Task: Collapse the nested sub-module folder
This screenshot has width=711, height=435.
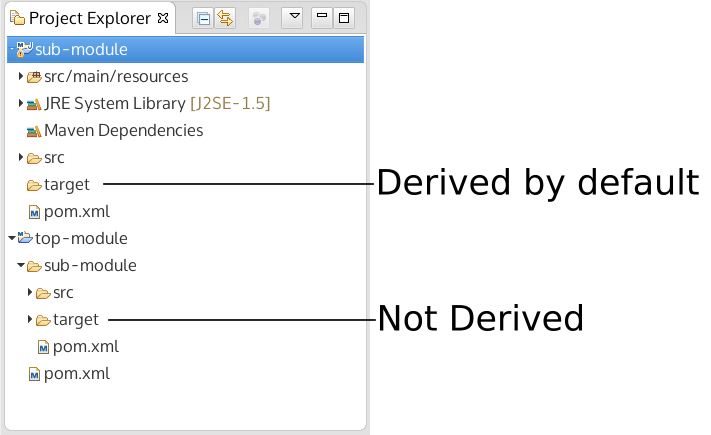Action: point(21,266)
